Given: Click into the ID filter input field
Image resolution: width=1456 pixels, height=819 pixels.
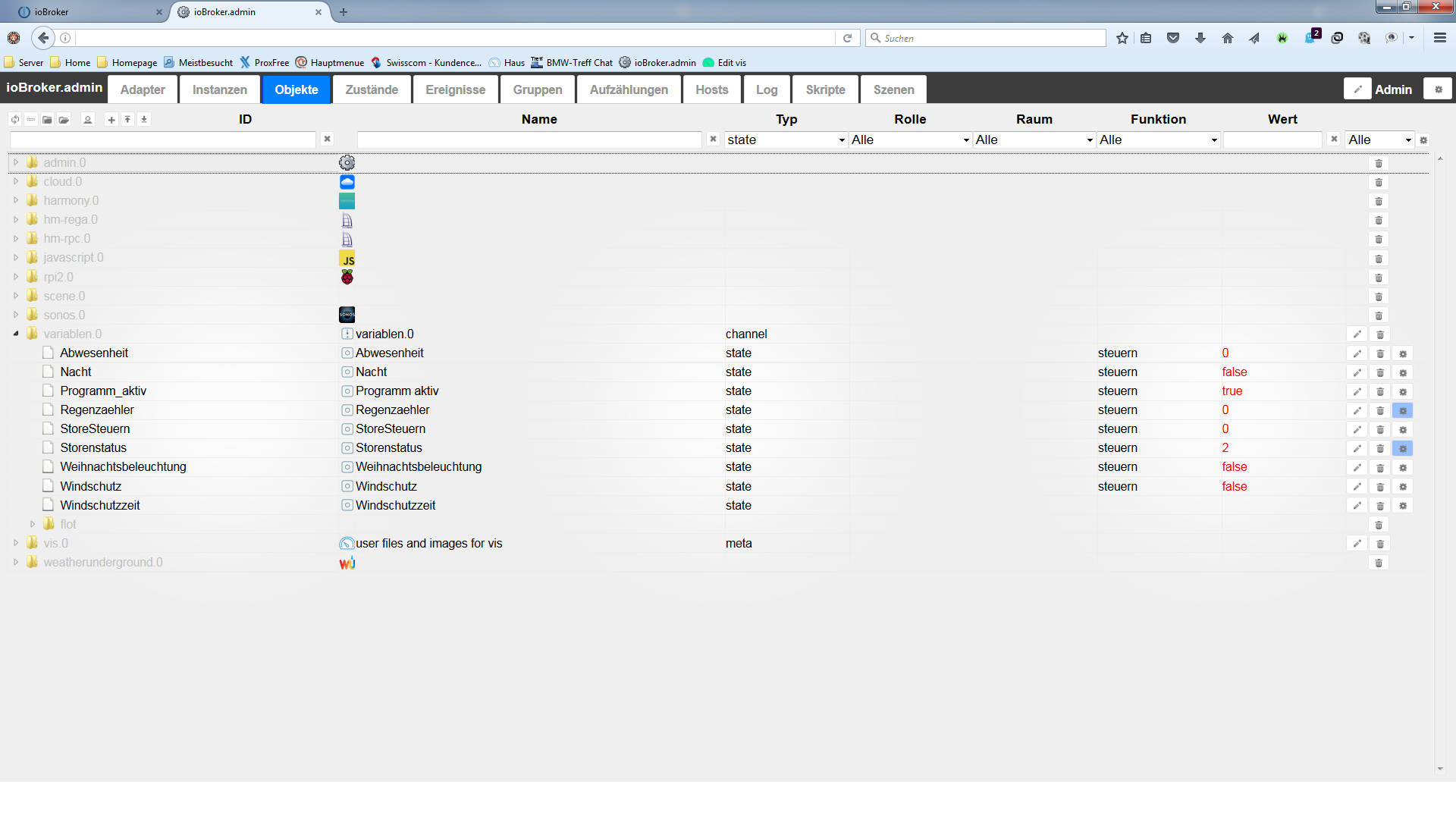Looking at the screenshot, I should click(163, 140).
